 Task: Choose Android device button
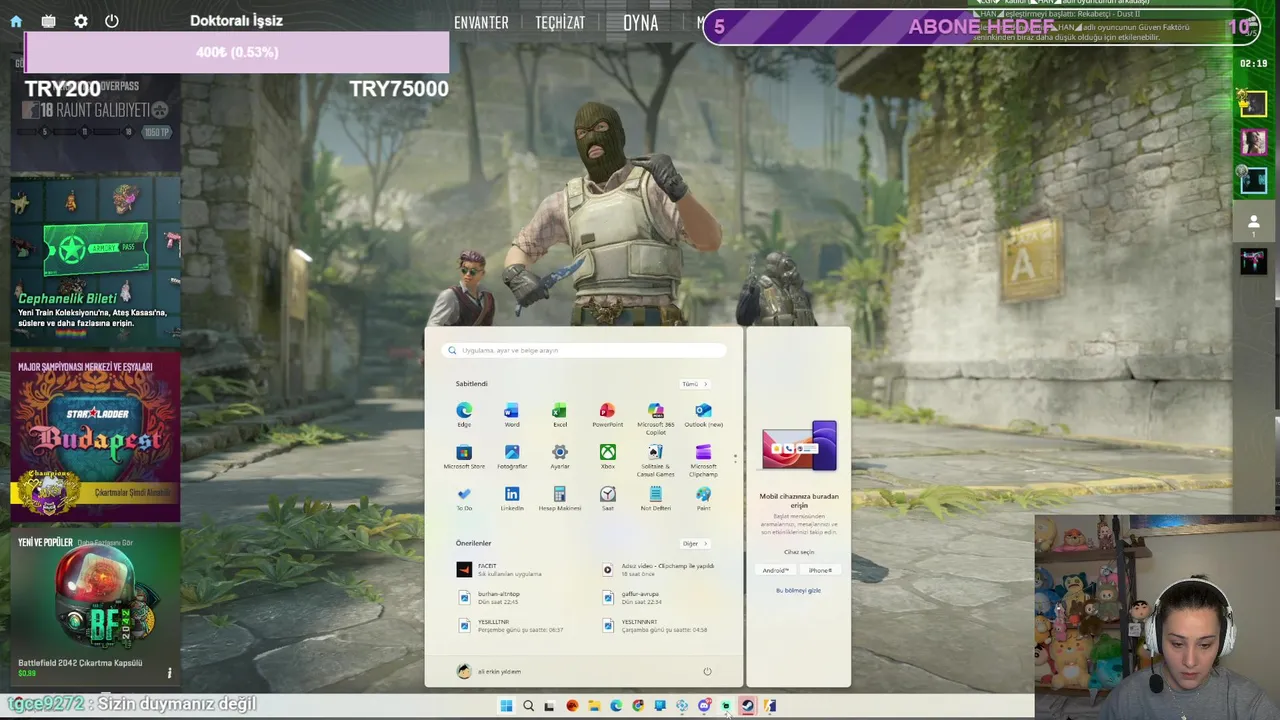pos(775,570)
